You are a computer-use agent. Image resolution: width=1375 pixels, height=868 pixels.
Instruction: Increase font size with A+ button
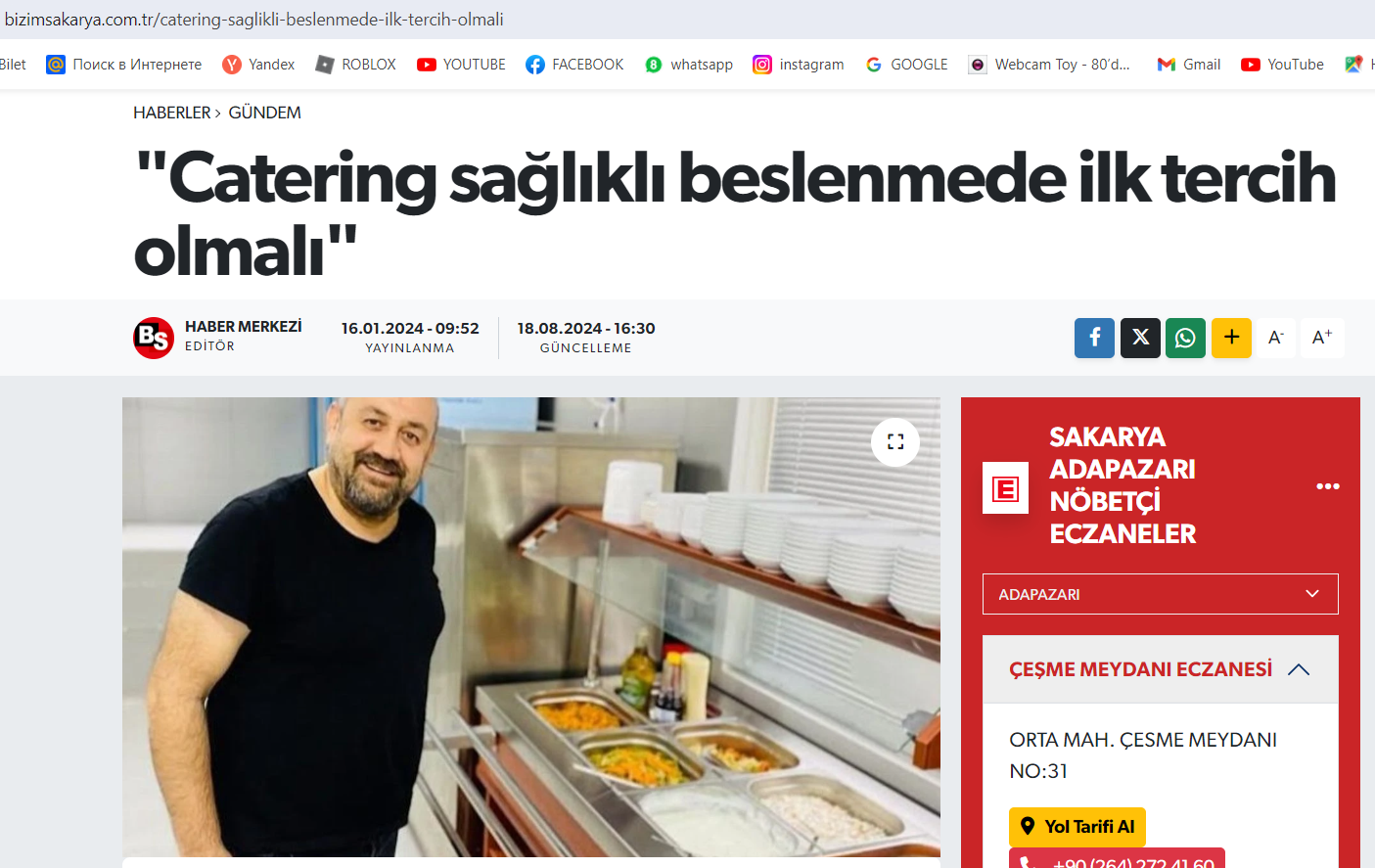(x=1322, y=338)
